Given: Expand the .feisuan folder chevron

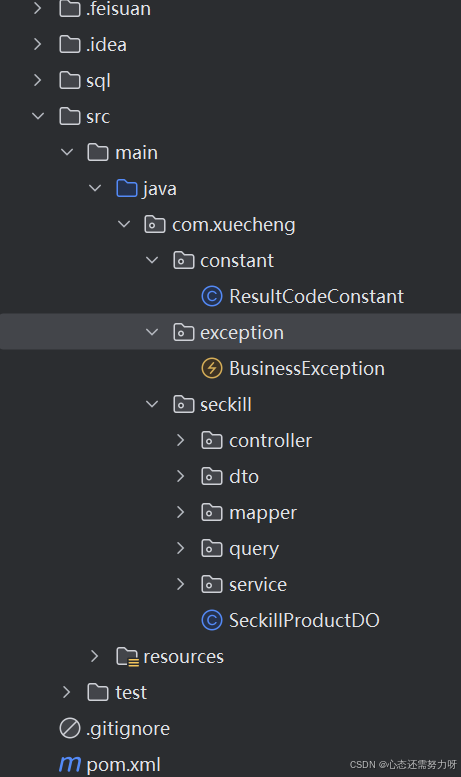Looking at the screenshot, I should coord(38,8).
